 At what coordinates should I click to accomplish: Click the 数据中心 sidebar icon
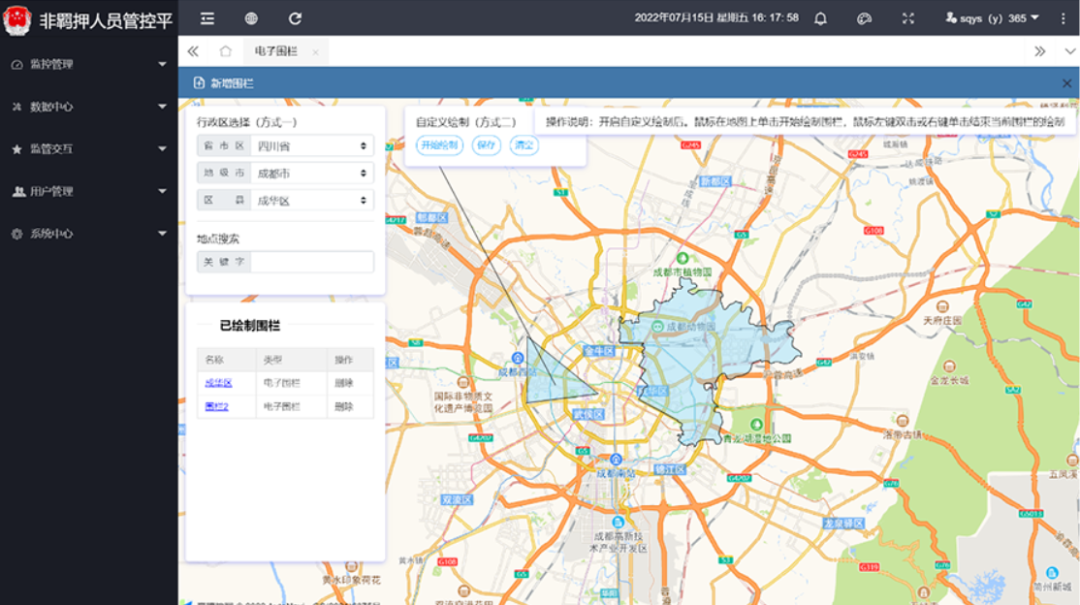click(17, 107)
